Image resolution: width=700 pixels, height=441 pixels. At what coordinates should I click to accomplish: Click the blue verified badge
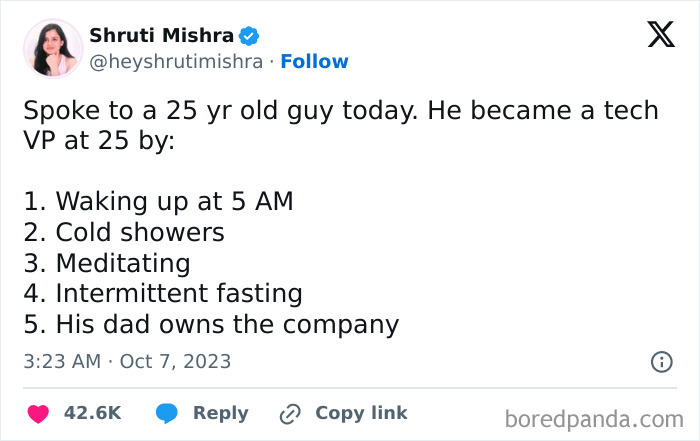tap(248, 36)
